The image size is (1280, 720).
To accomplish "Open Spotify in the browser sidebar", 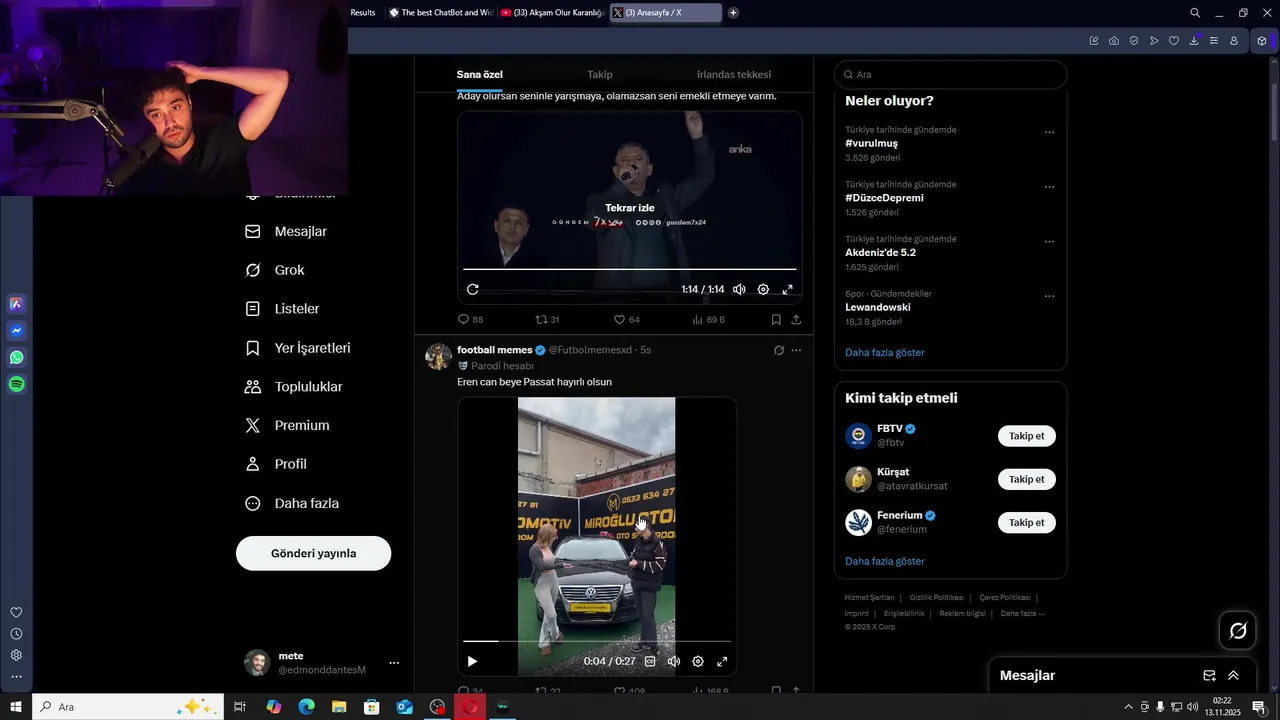I will (x=17, y=384).
